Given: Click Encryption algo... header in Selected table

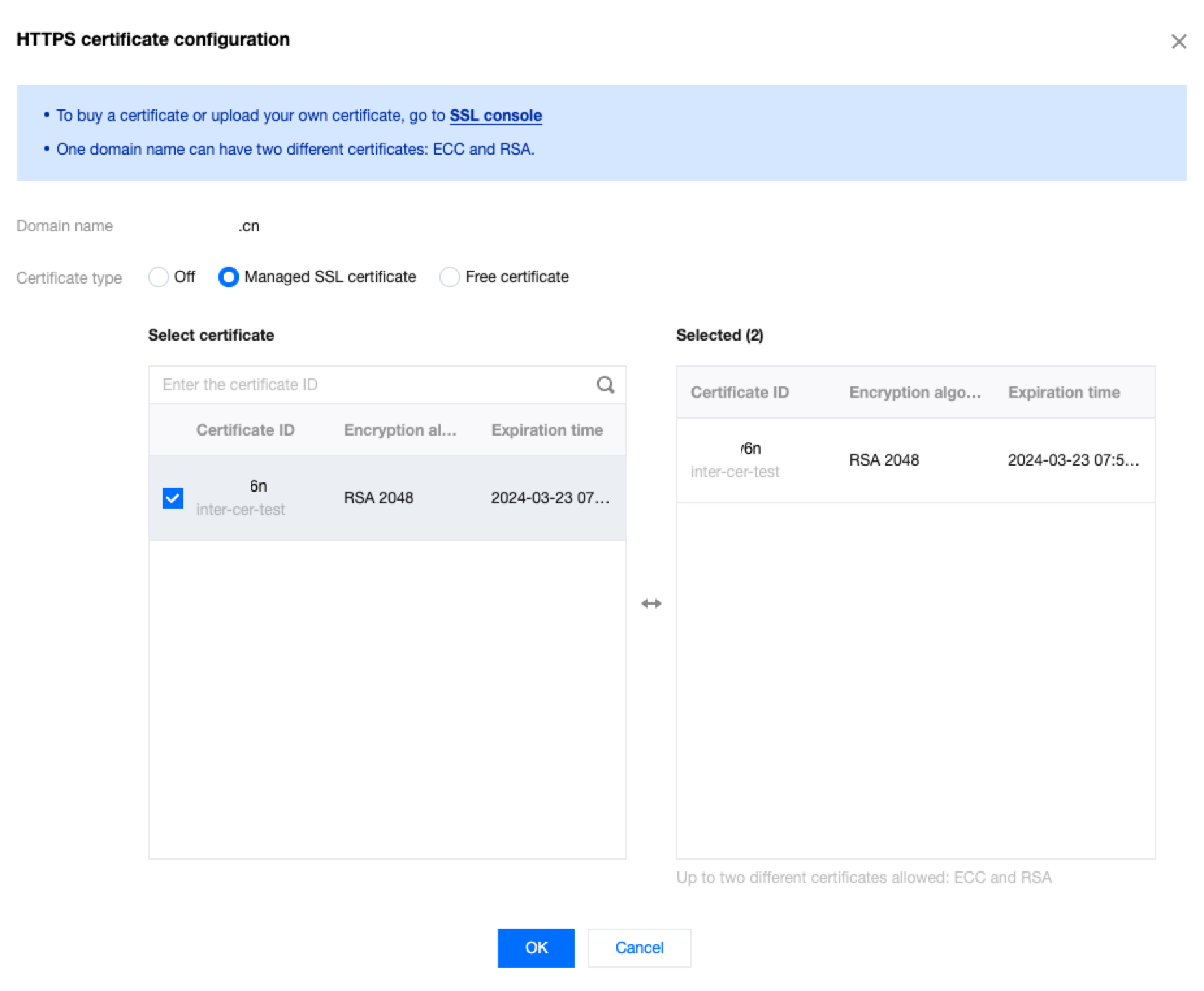Looking at the screenshot, I should click(x=915, y=392).
